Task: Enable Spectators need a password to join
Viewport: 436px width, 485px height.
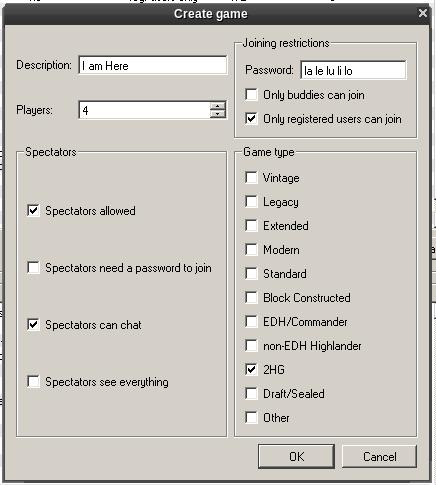Action: (x=33, y=268)
